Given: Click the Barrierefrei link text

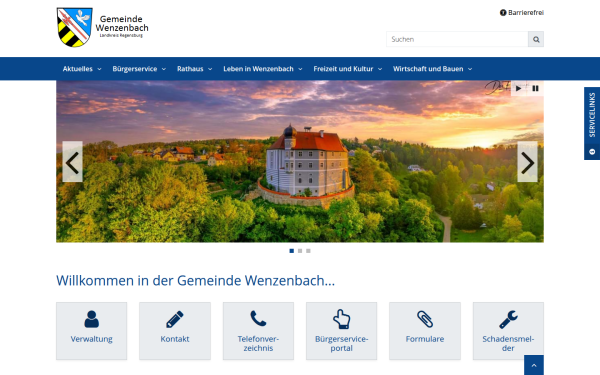Looking at the screenshot, I should [526, 13].
